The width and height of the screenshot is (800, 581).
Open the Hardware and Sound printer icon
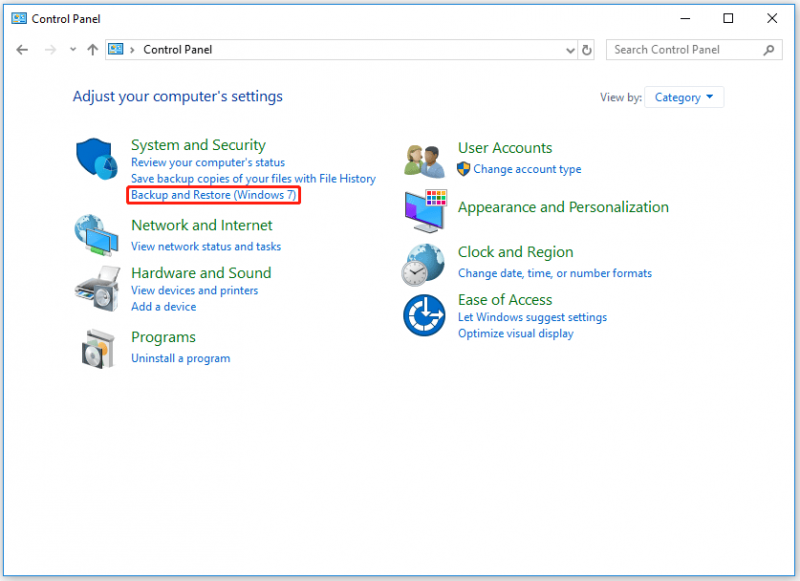97,289
